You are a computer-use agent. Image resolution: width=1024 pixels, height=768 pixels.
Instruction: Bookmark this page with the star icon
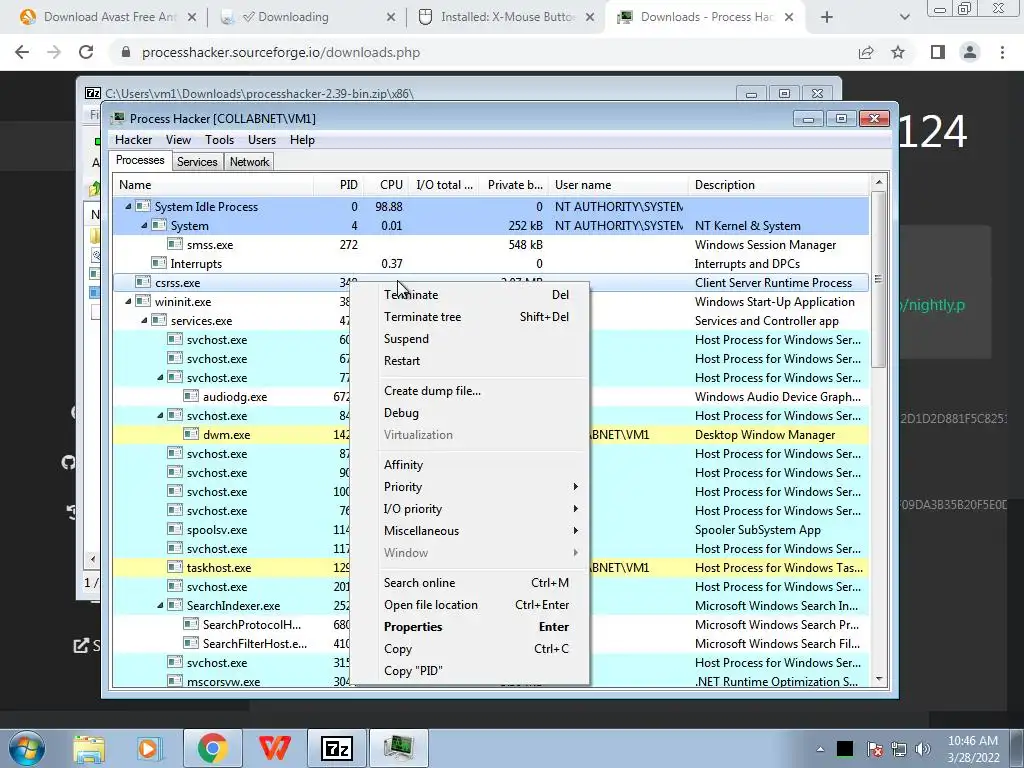(x=898, y=52)
